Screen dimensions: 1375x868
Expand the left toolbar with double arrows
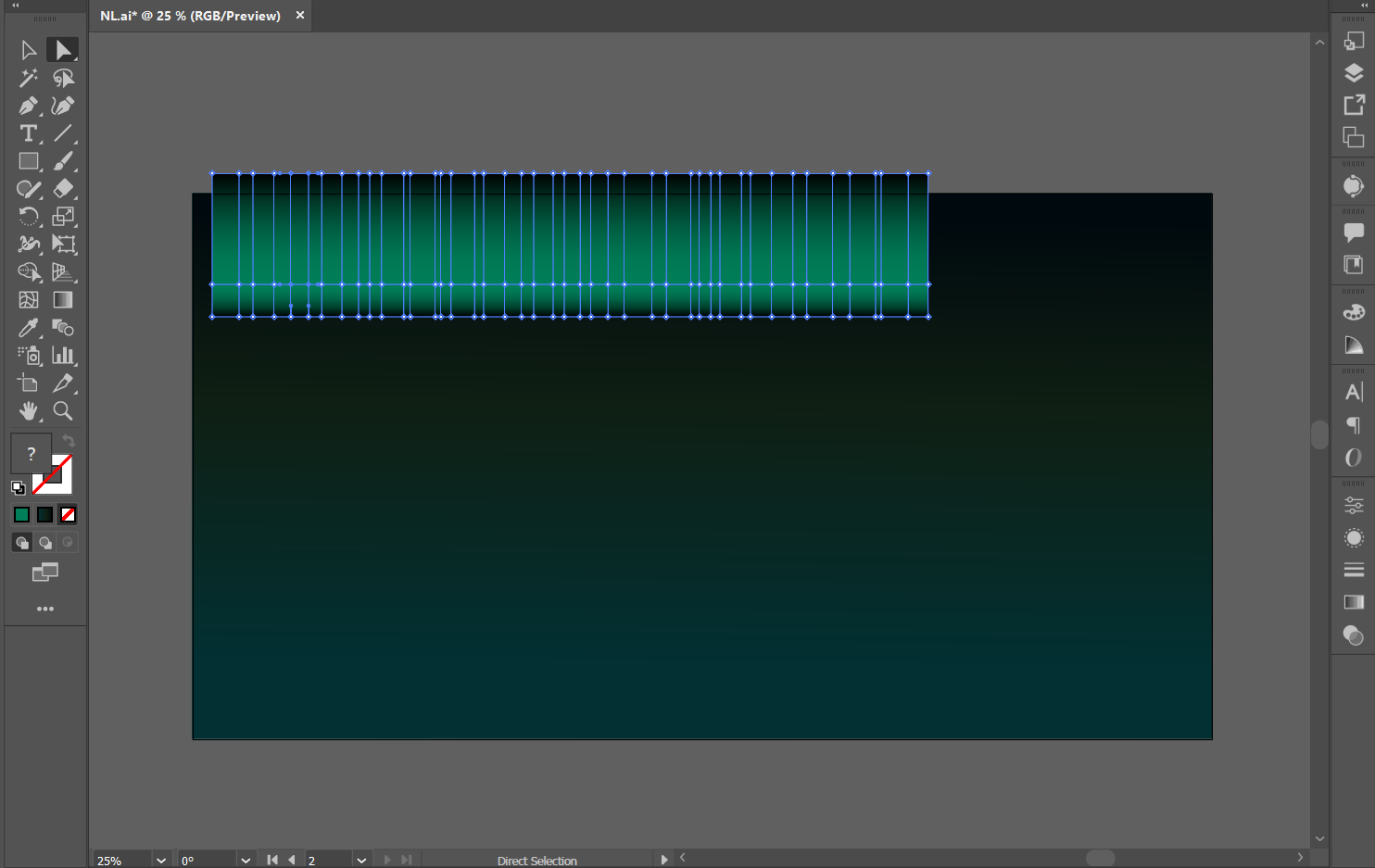pyautogui.click(x=15, y=6)
